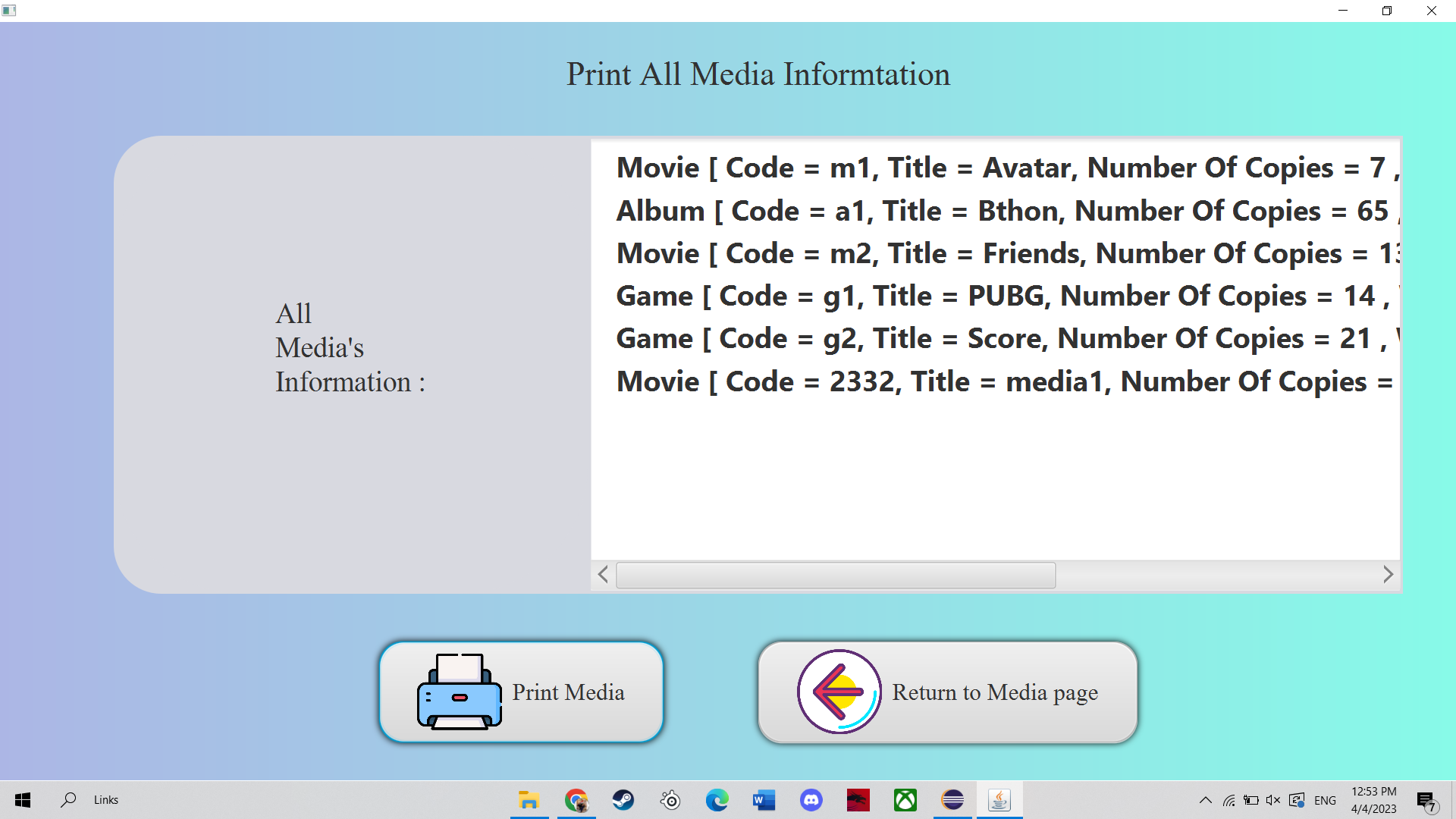Open Discord from the taskbar
This screenshot has width=1456, height=819.
click(x=811, y=800)
